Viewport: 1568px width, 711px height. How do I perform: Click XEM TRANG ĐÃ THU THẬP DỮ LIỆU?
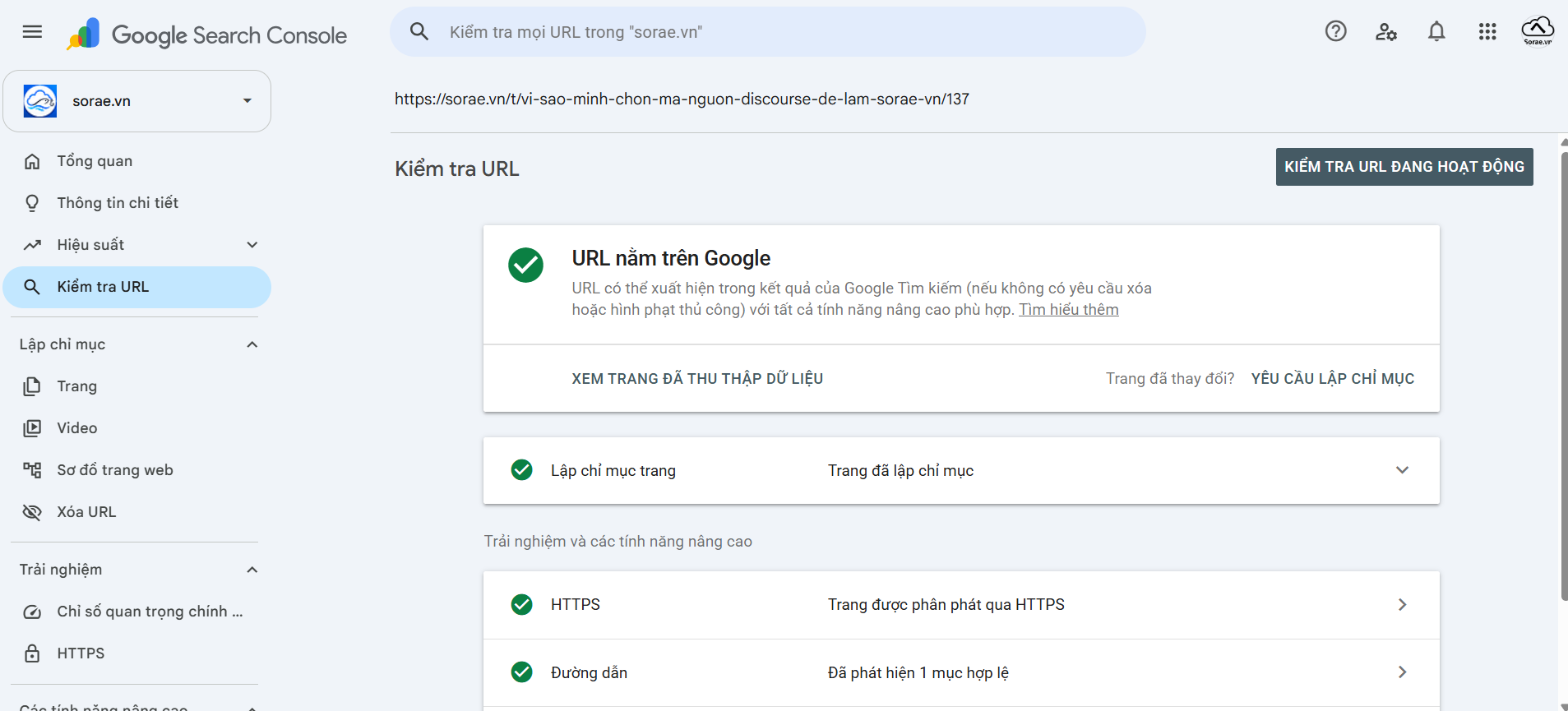click(697, 378)
